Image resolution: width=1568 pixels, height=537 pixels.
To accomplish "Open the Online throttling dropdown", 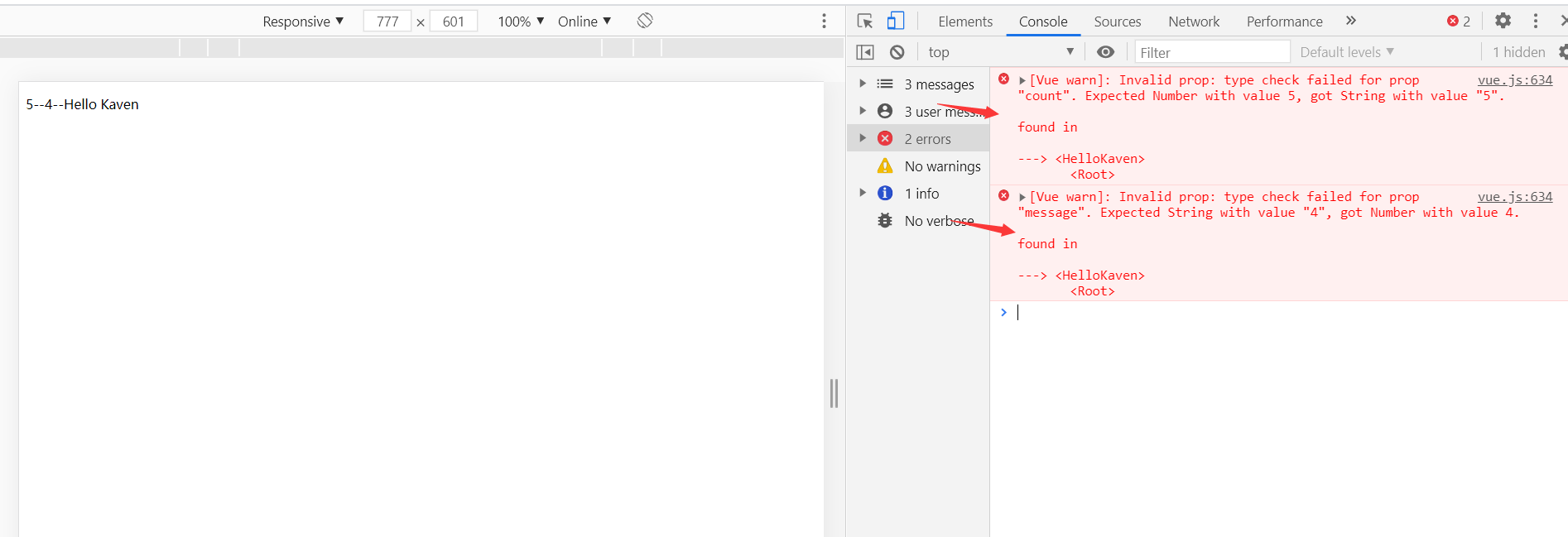I will point(584,22).
